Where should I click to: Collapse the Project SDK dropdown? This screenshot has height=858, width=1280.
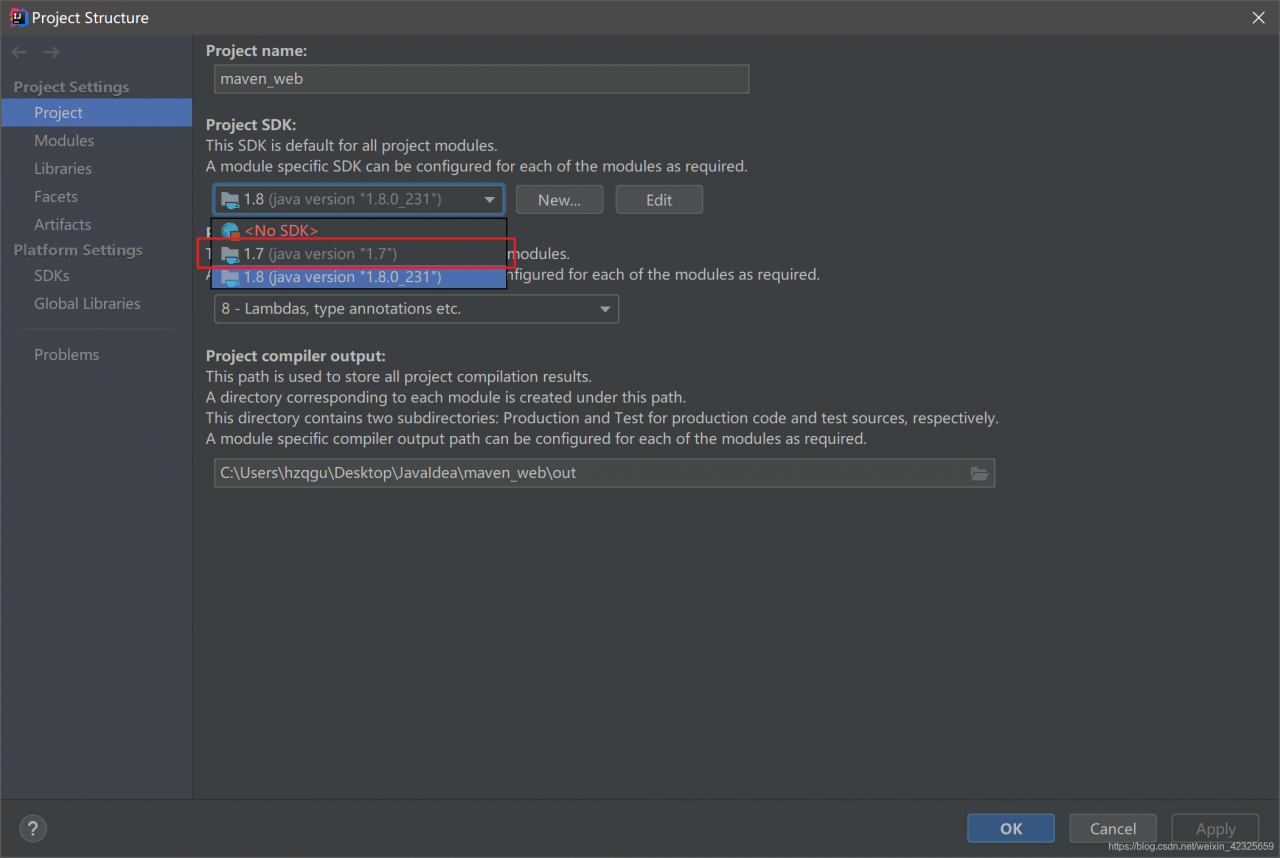489,200
